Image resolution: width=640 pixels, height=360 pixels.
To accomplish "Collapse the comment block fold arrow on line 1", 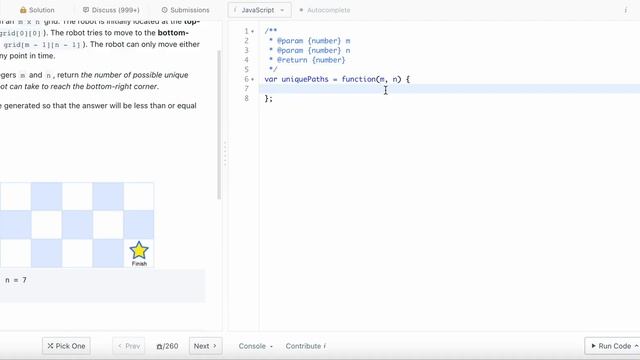I will [253, 31].
